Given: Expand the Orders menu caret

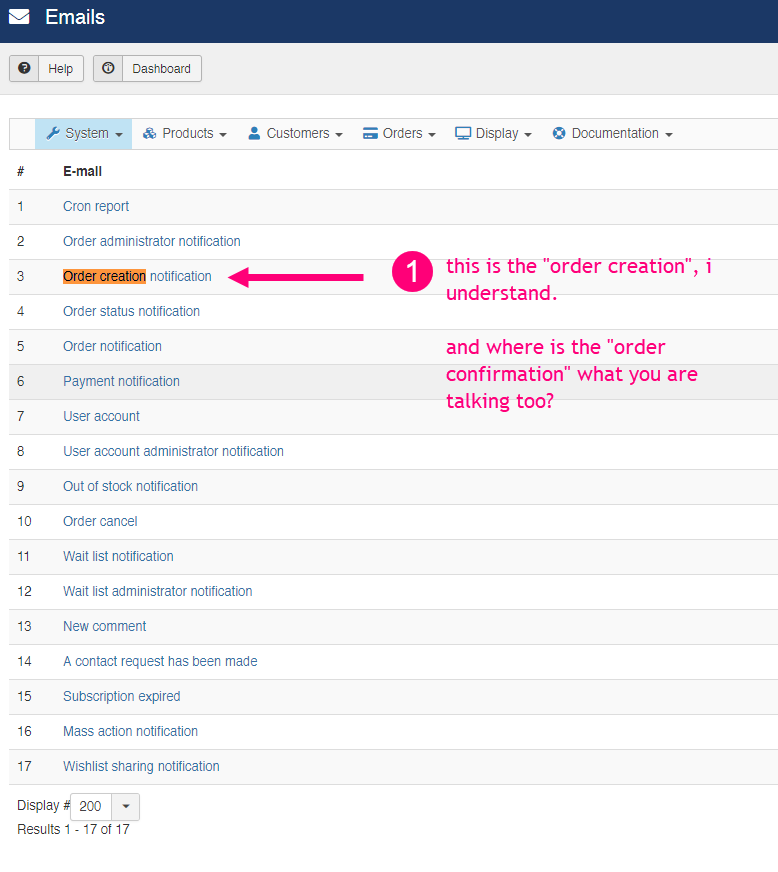Looking at the screenshot, I should [432, 135].
